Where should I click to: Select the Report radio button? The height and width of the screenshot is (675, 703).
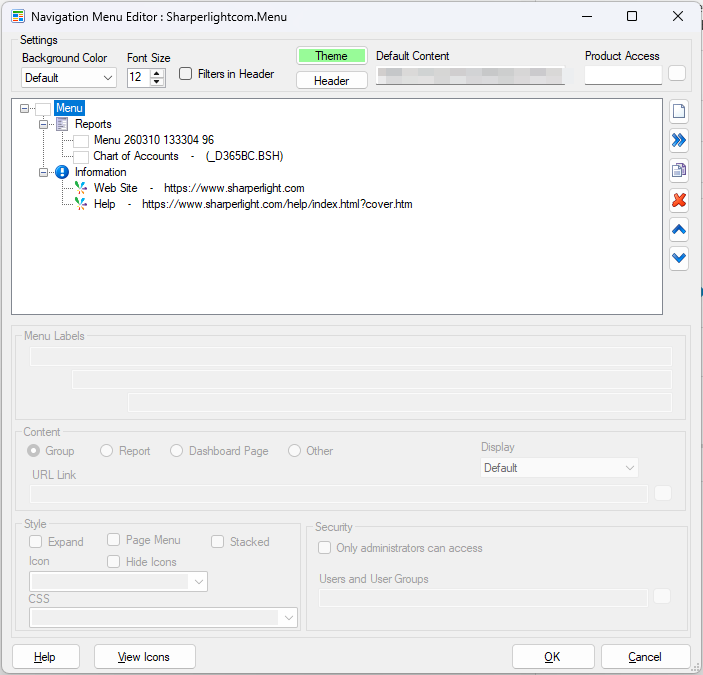(x=106, y=450)
